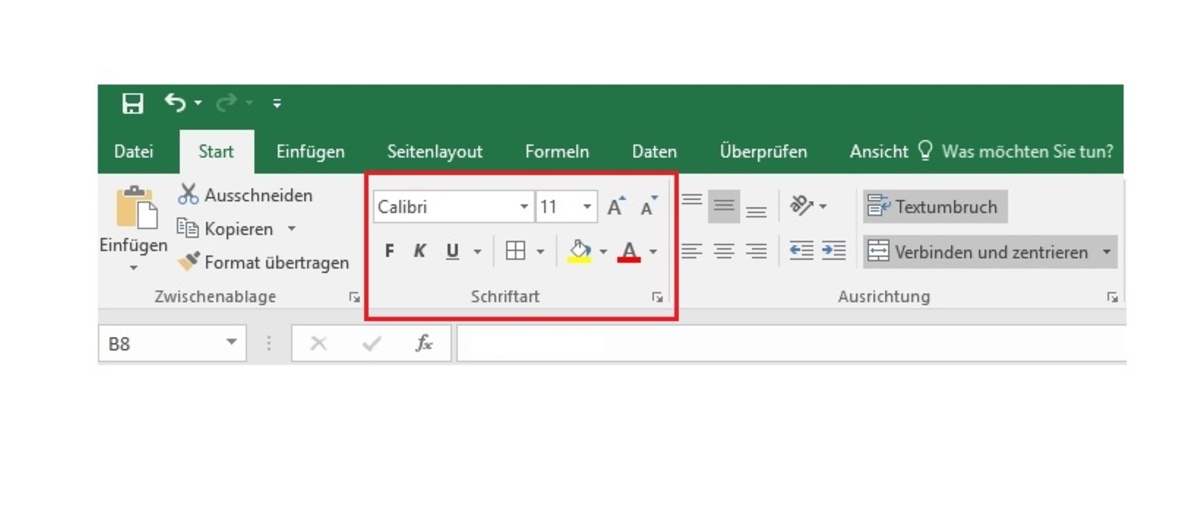Open the Calibri font name dropdown
1200x507 pixels.
[524, 207]
